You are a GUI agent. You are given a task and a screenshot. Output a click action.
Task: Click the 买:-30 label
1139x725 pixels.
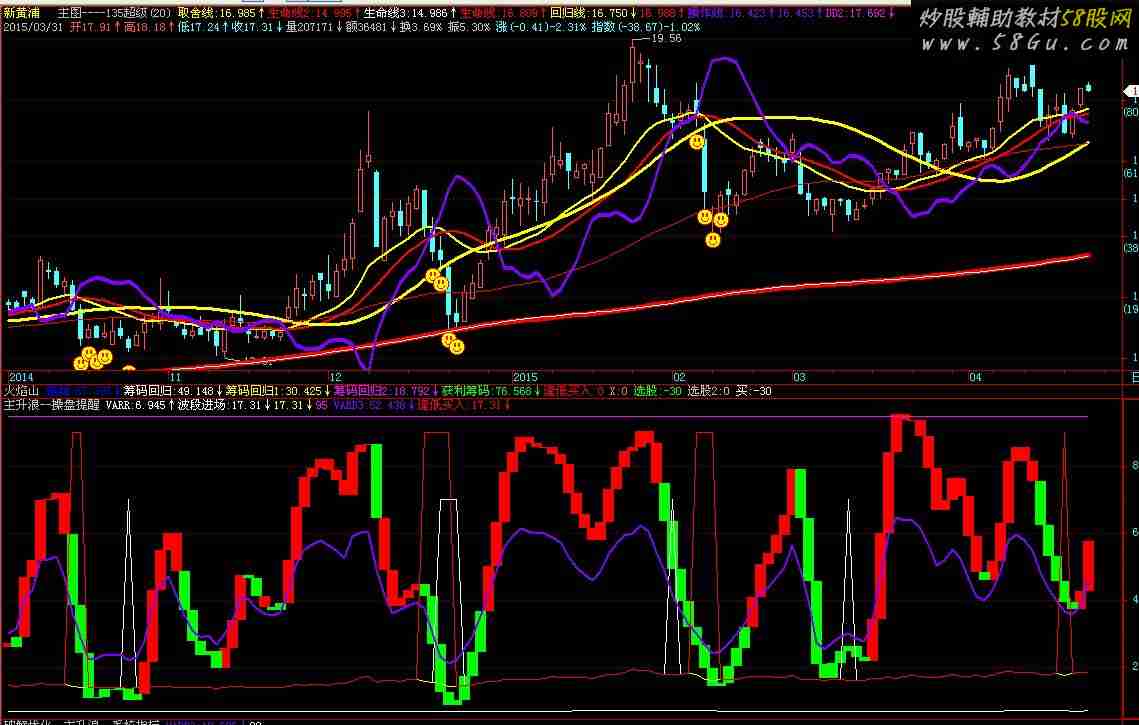[x=754, y=391]
